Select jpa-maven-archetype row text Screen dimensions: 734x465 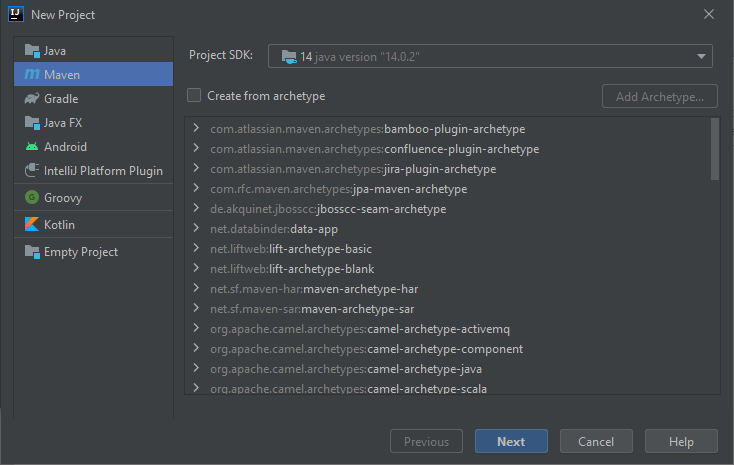coord(338,189)
